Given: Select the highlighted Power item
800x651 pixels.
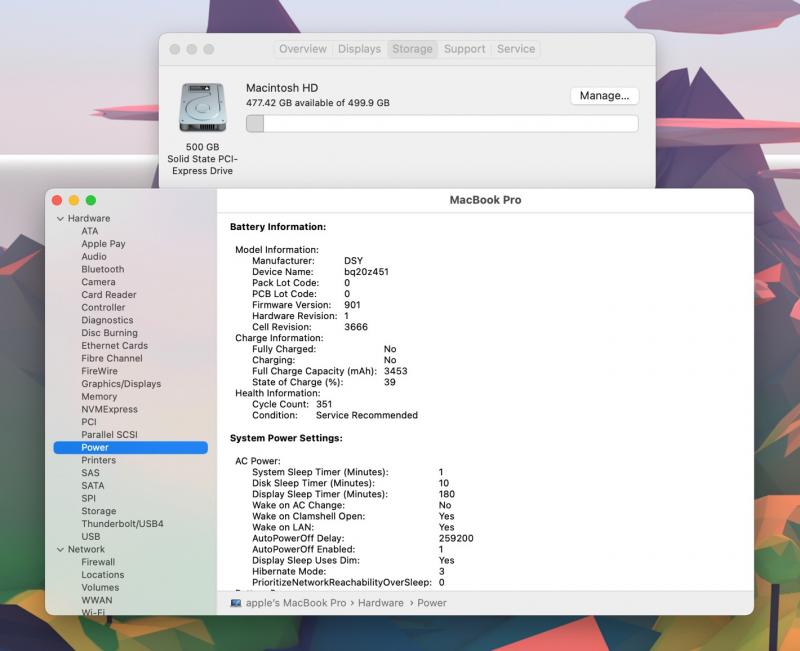Looking at the screenshot, I should point(131,447).
